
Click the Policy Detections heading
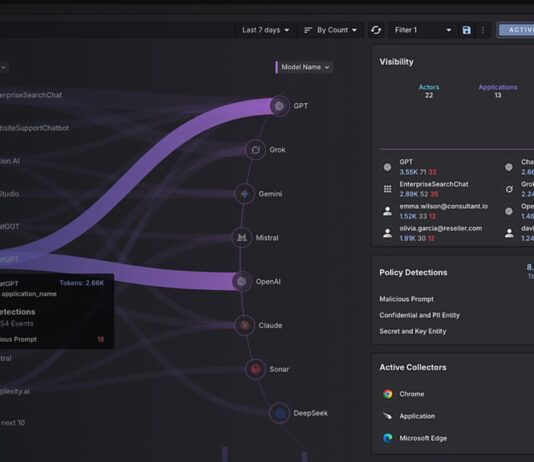pyautogui.click(x=413, y=272)
